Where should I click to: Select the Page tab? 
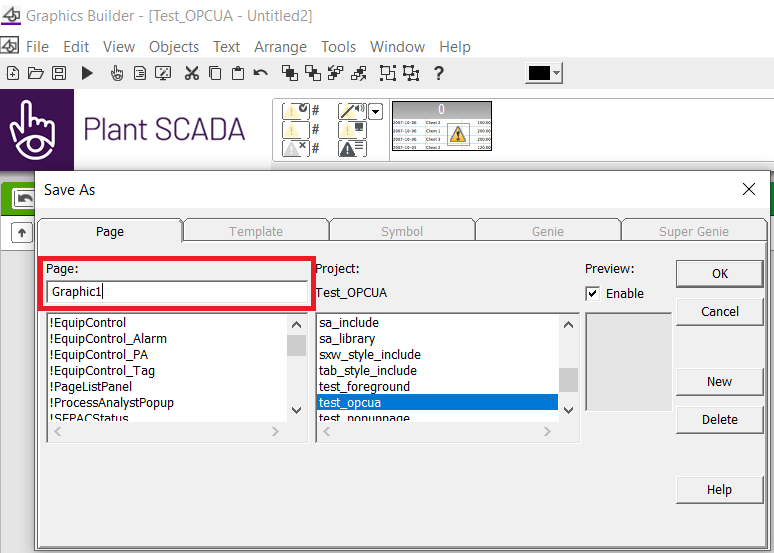pyautogui.click(x=110, y=231)
